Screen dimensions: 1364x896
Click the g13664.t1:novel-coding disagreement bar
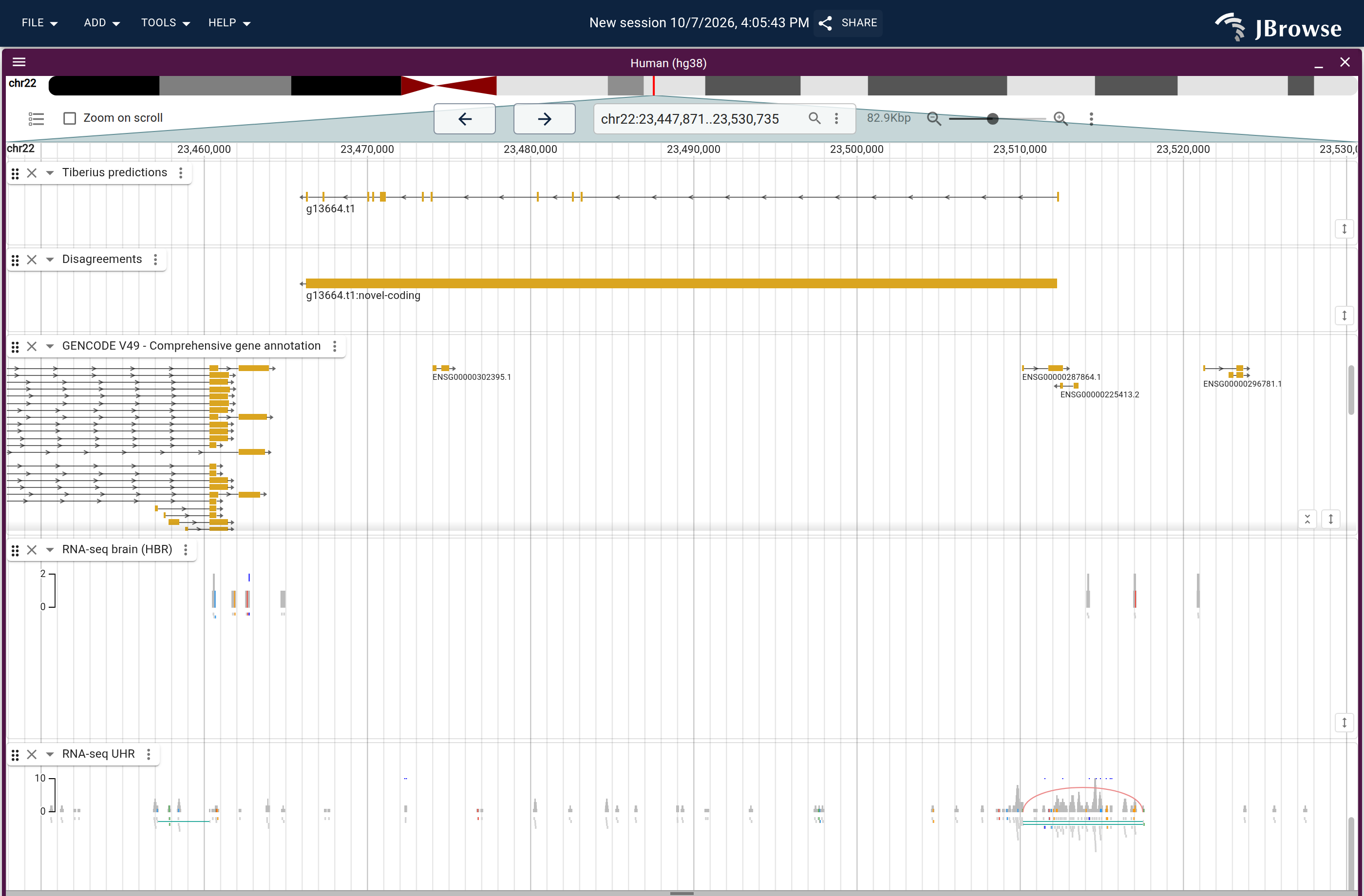click(x=681, y=283)
